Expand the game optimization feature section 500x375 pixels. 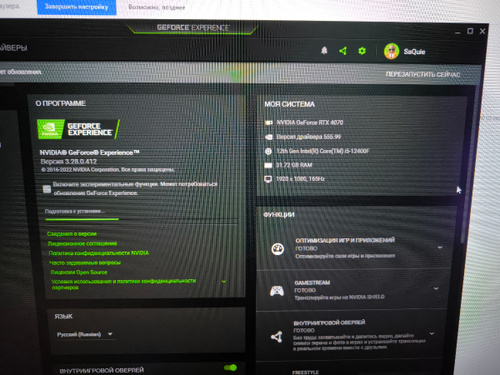coord(440,247)
